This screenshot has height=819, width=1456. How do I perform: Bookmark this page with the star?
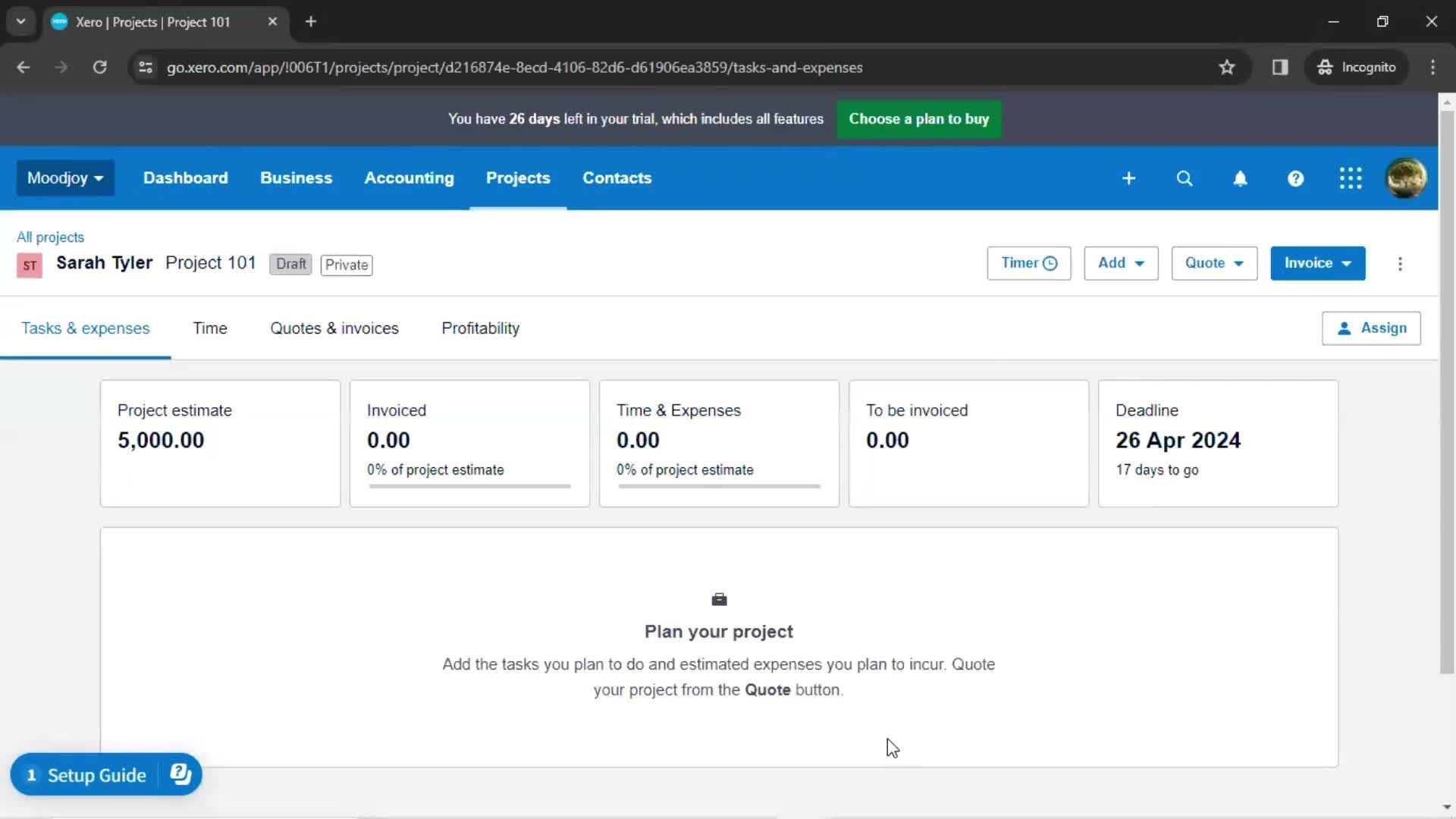coord(1227,67)
